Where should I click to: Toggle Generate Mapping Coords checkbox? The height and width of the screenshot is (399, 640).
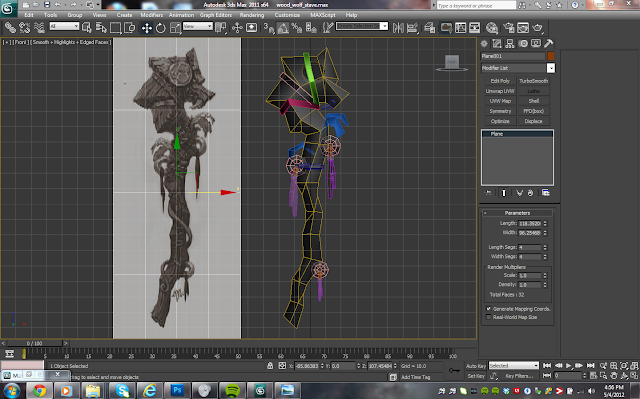click(x=489, y=309)
